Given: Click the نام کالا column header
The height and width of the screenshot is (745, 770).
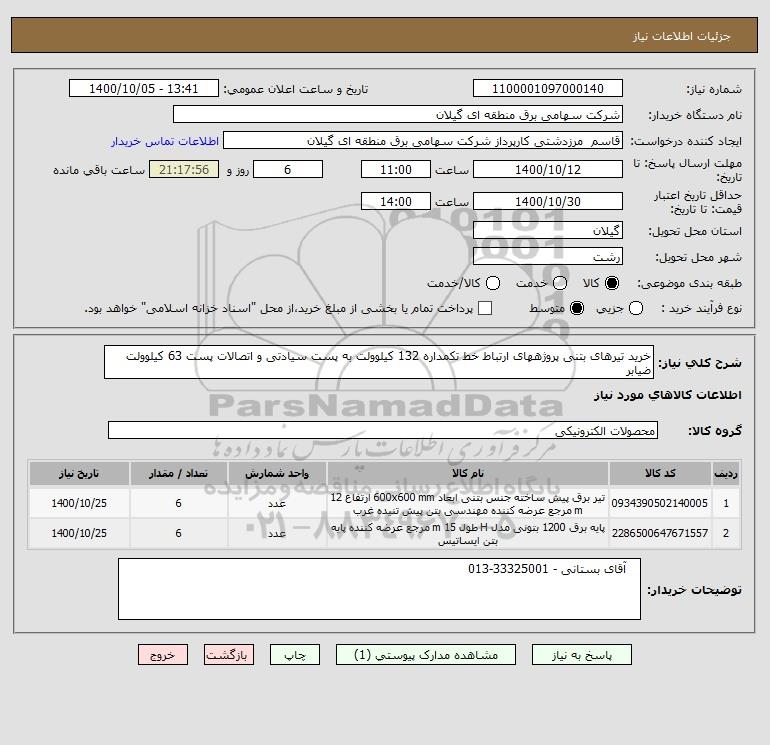Looking at the screenshot, I should pos(468,473).
